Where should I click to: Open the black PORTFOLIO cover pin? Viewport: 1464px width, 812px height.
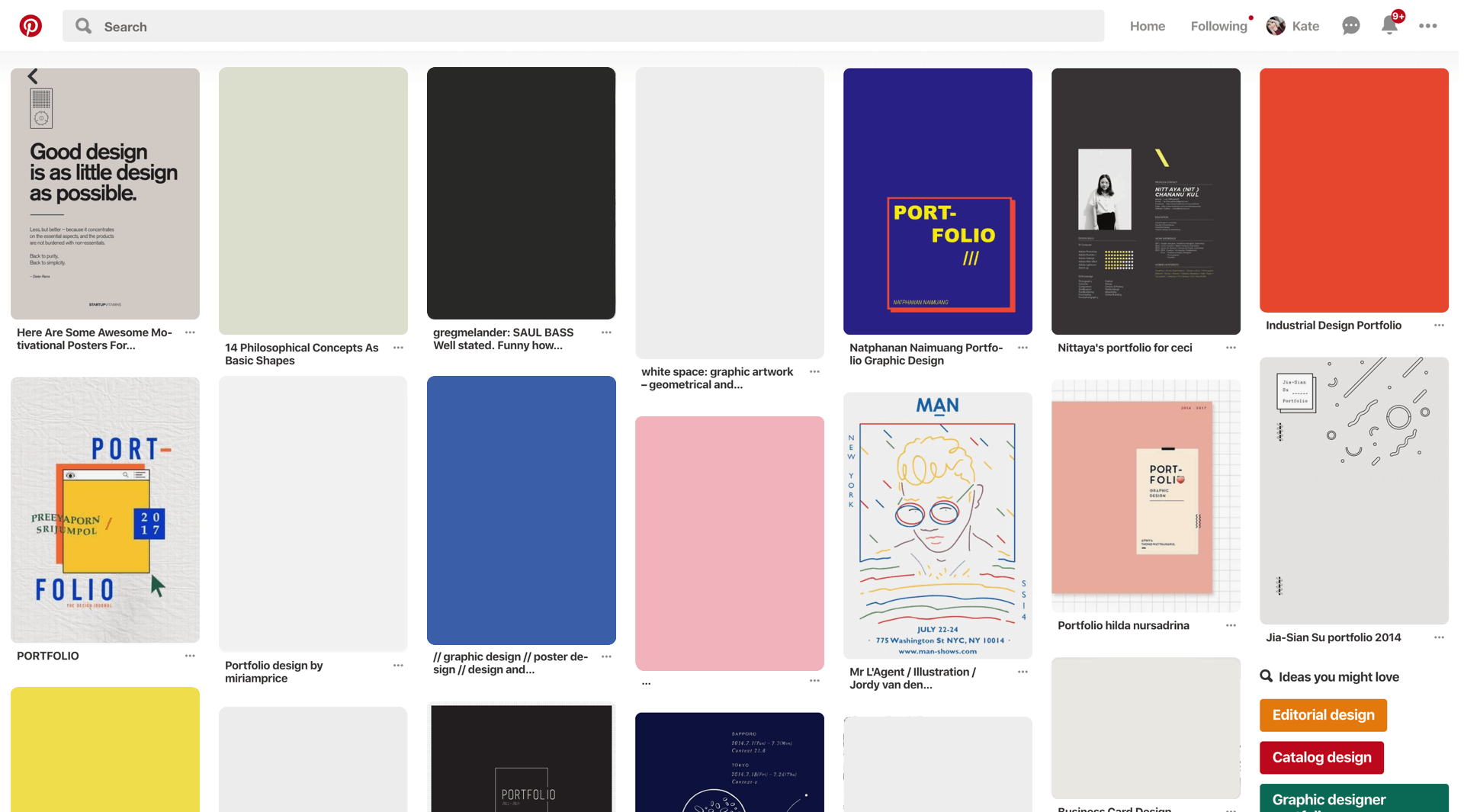[x=522, y=758]
